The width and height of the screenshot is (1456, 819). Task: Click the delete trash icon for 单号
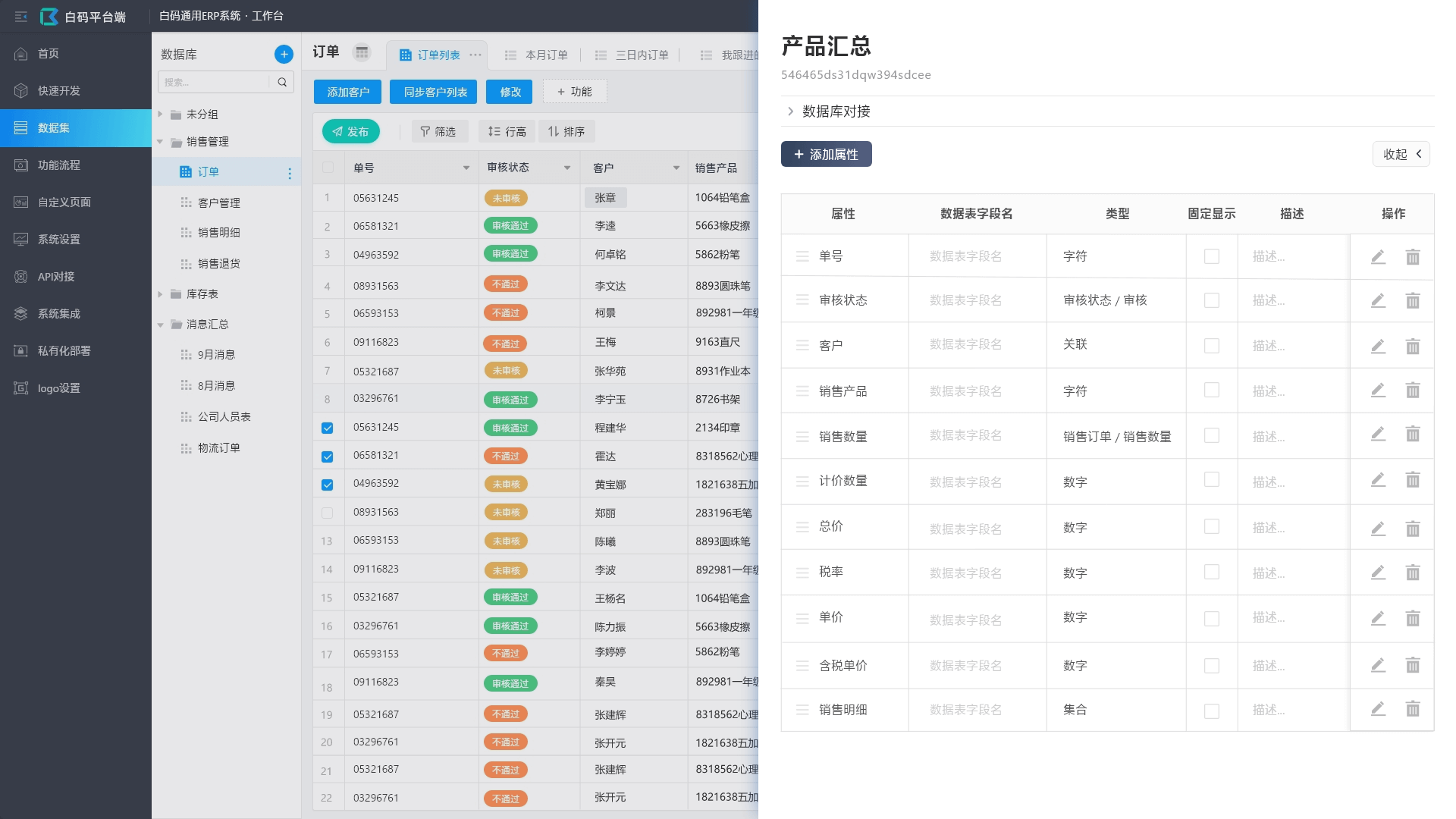[x=1413, y=256]
